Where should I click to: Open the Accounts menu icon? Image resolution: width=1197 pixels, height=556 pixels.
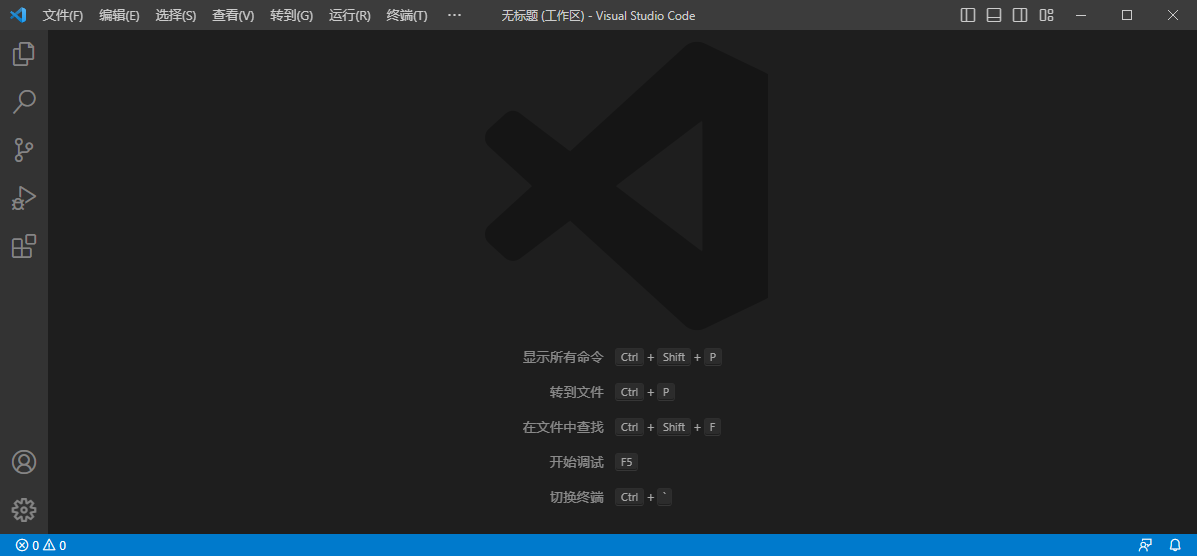click(24, 462)
